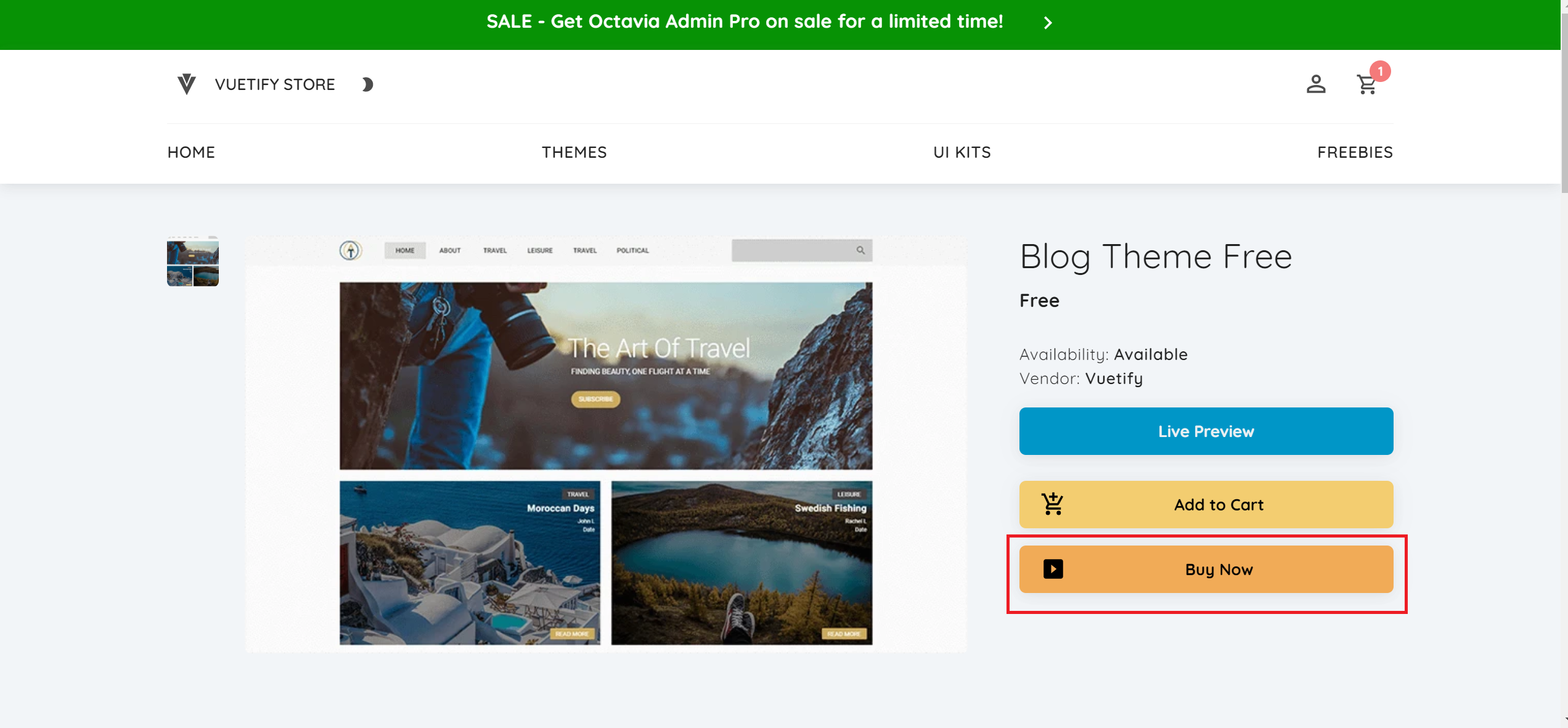Image resolution: width=1568 pixels, height=728 pixels.
Task: Open the shopping cart icon
Action: coord(1366,85)
